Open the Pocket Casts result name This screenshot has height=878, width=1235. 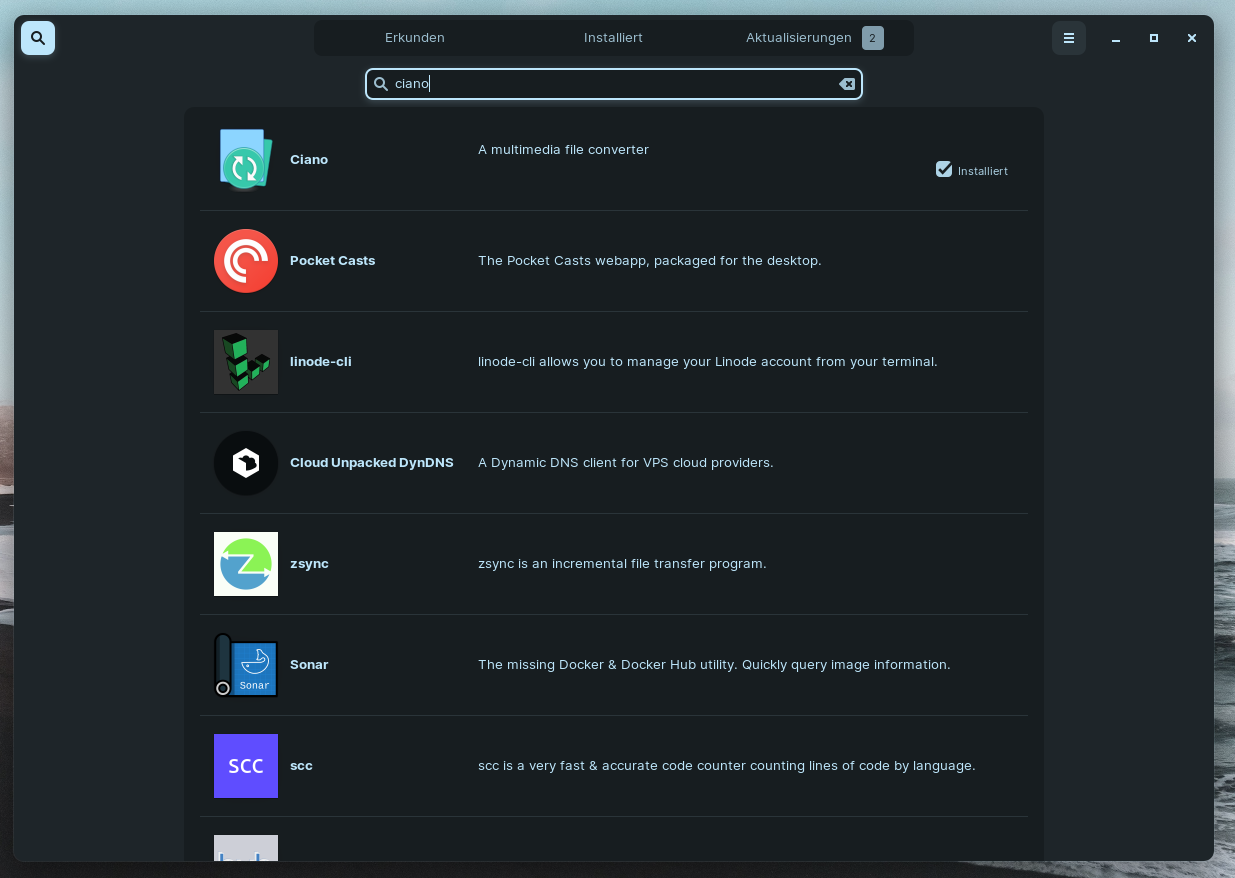pyautogui.click(x=333, y=261)
